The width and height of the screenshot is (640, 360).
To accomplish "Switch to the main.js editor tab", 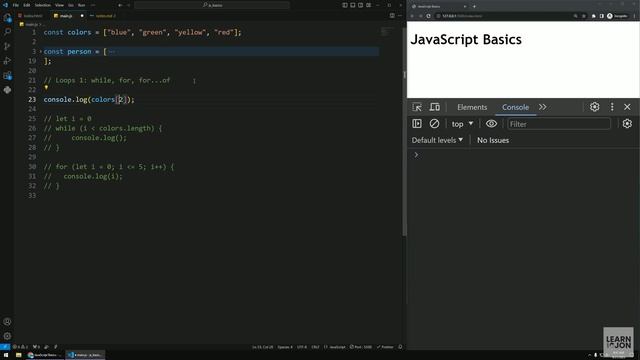I will (x=67, y=16).
